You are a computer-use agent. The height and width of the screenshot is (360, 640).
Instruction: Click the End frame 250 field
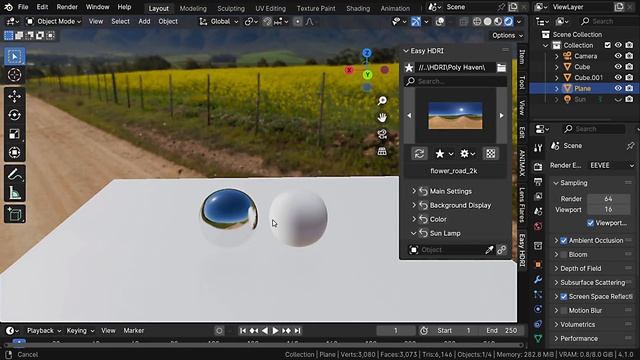point(503,331)
